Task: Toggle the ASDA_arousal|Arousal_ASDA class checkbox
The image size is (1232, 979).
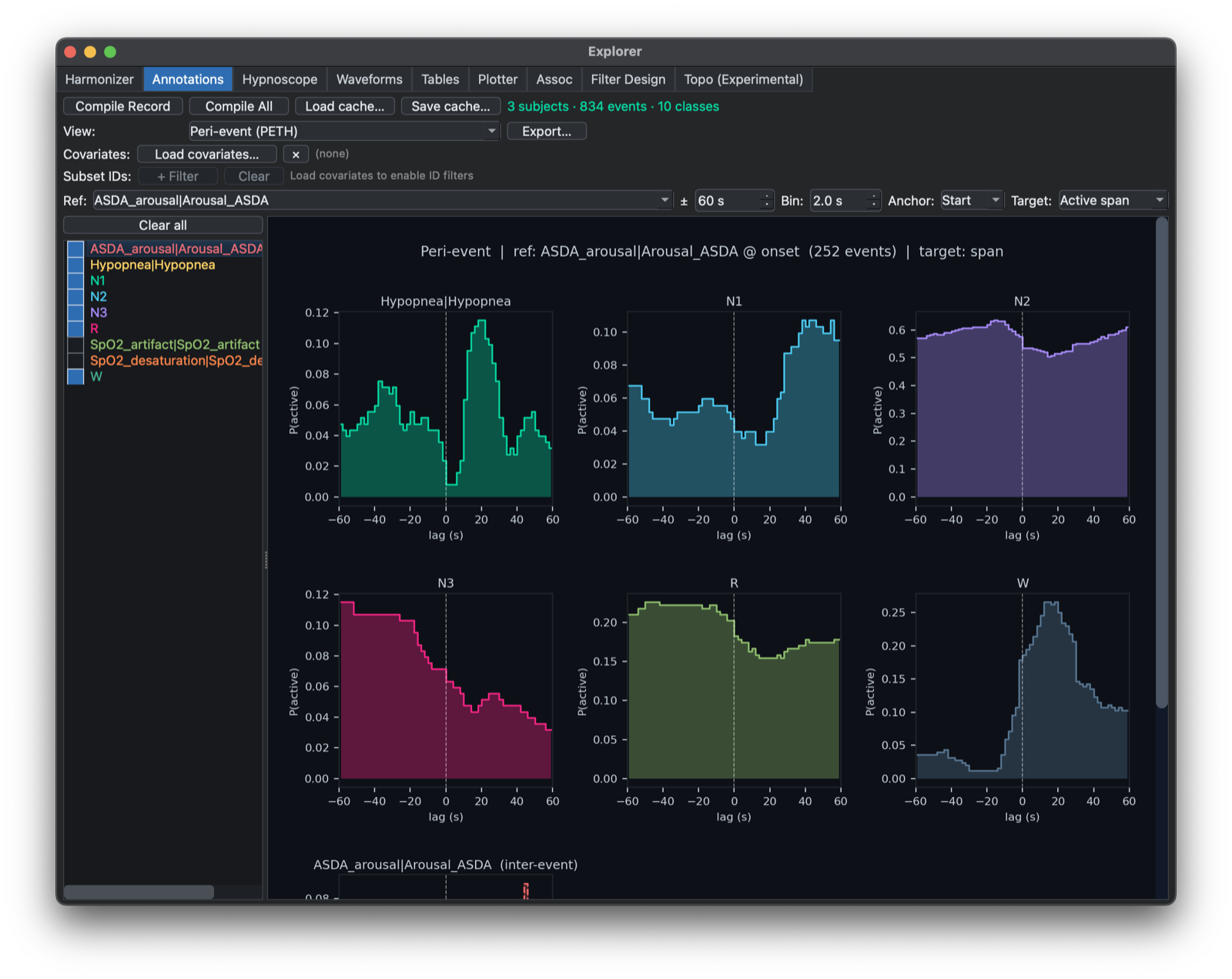Action: click(75, 249)
